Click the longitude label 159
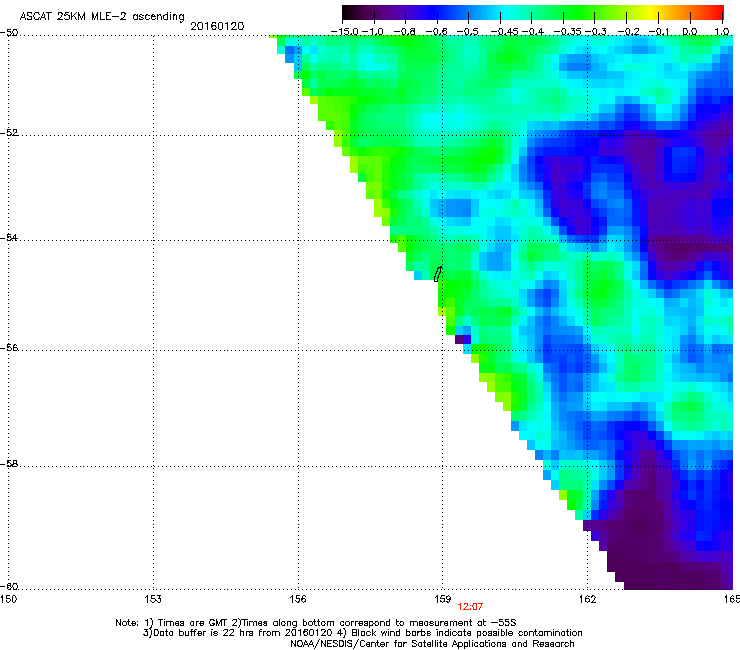 tap(442, 599)
